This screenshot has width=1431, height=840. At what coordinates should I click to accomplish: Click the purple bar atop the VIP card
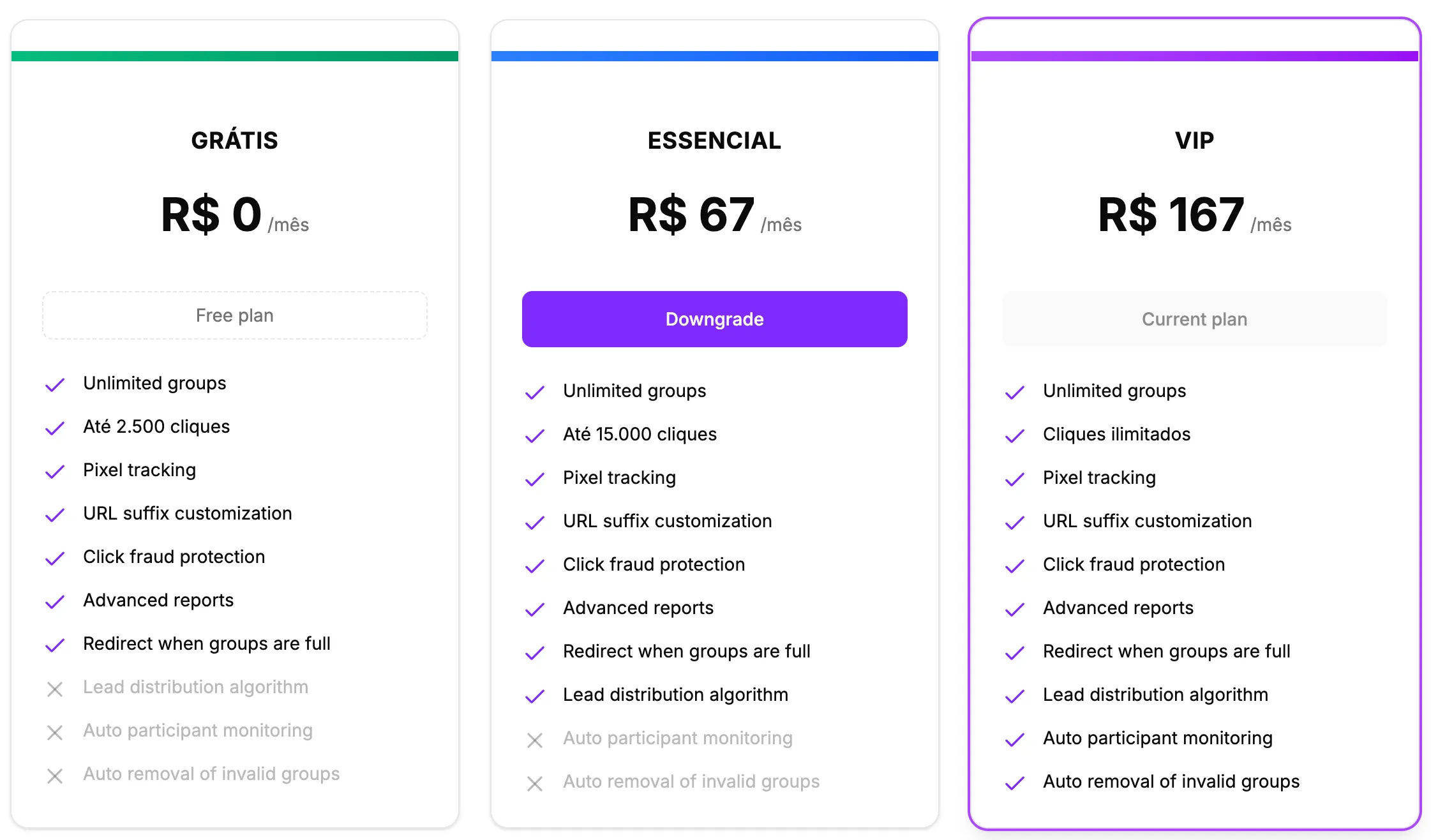[x=1194, y=55]
